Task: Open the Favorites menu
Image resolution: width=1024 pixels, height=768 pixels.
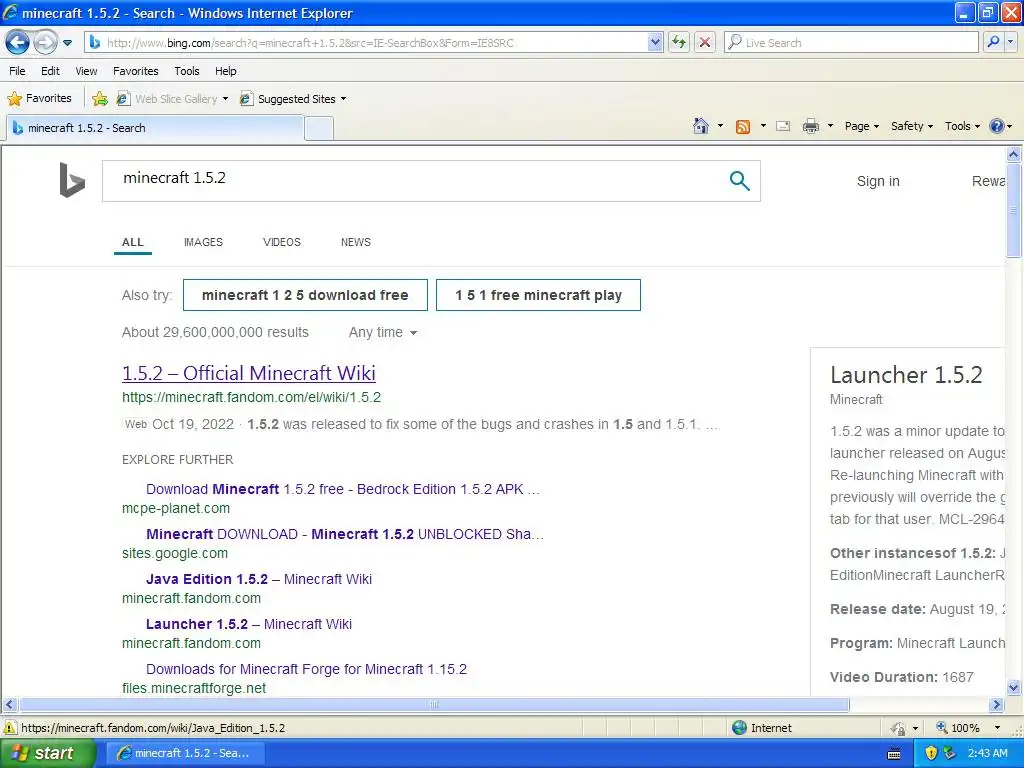Action: tap(135, 71)
